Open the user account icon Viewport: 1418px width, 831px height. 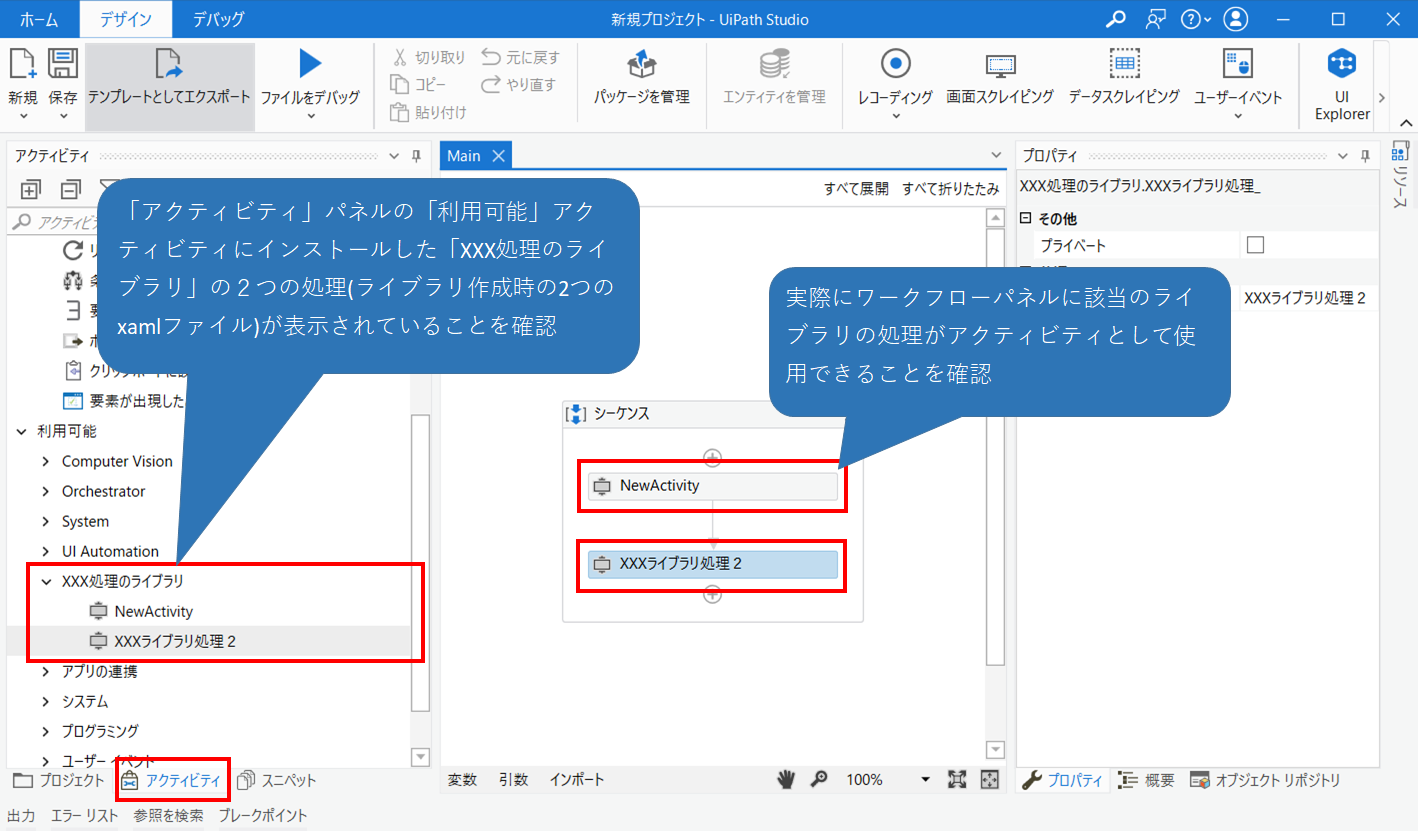(x=1236, y=19)
